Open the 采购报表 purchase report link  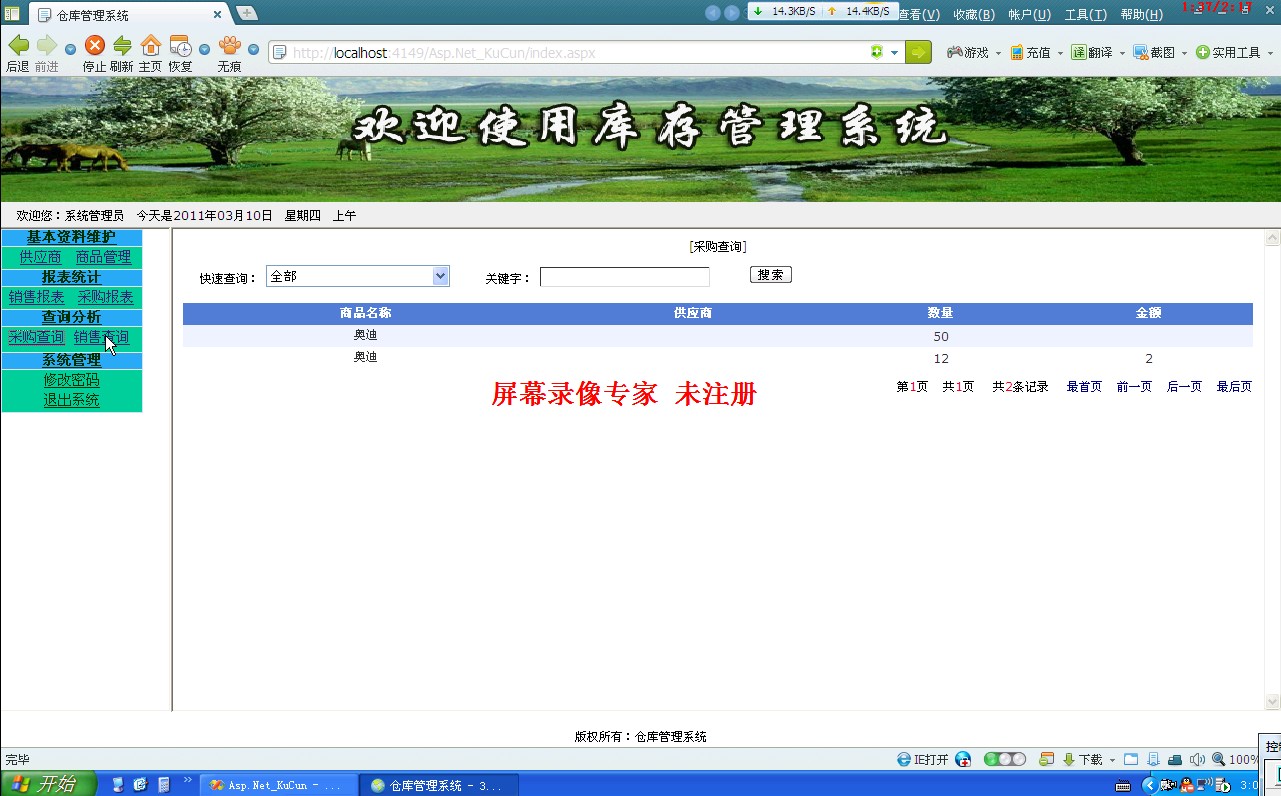(105, 297)
